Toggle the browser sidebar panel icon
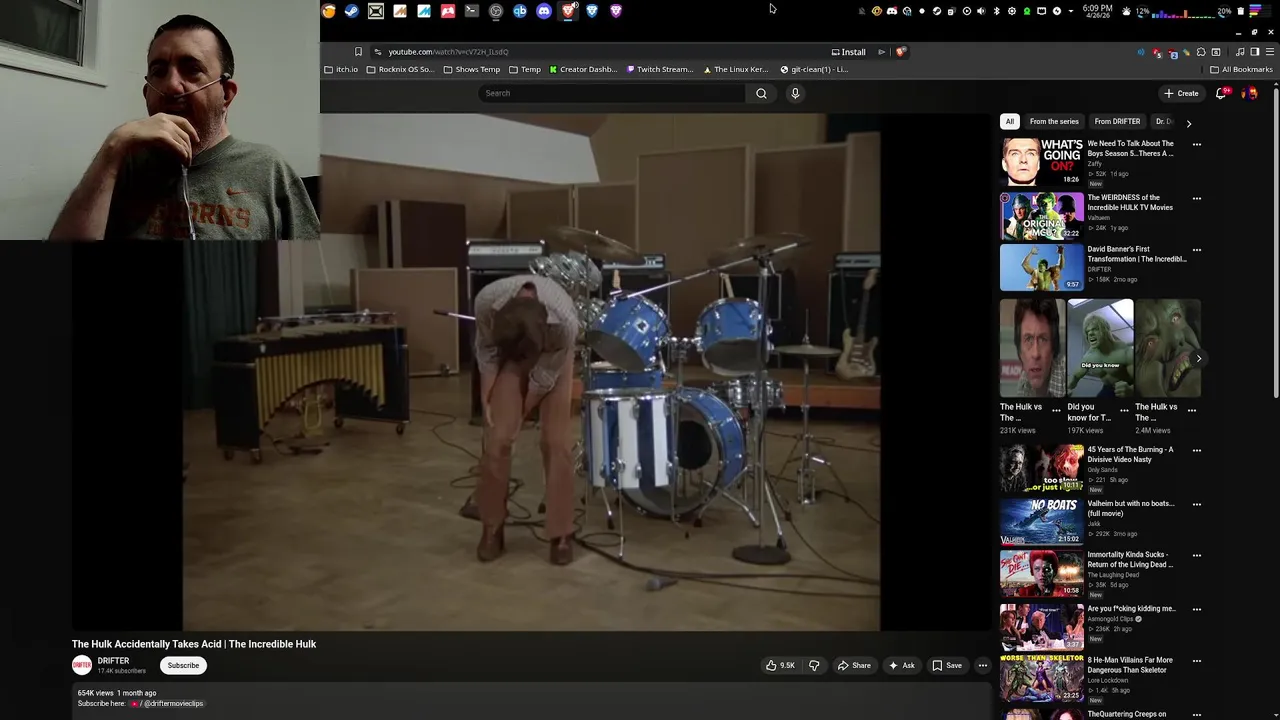 coord(1254,52)
